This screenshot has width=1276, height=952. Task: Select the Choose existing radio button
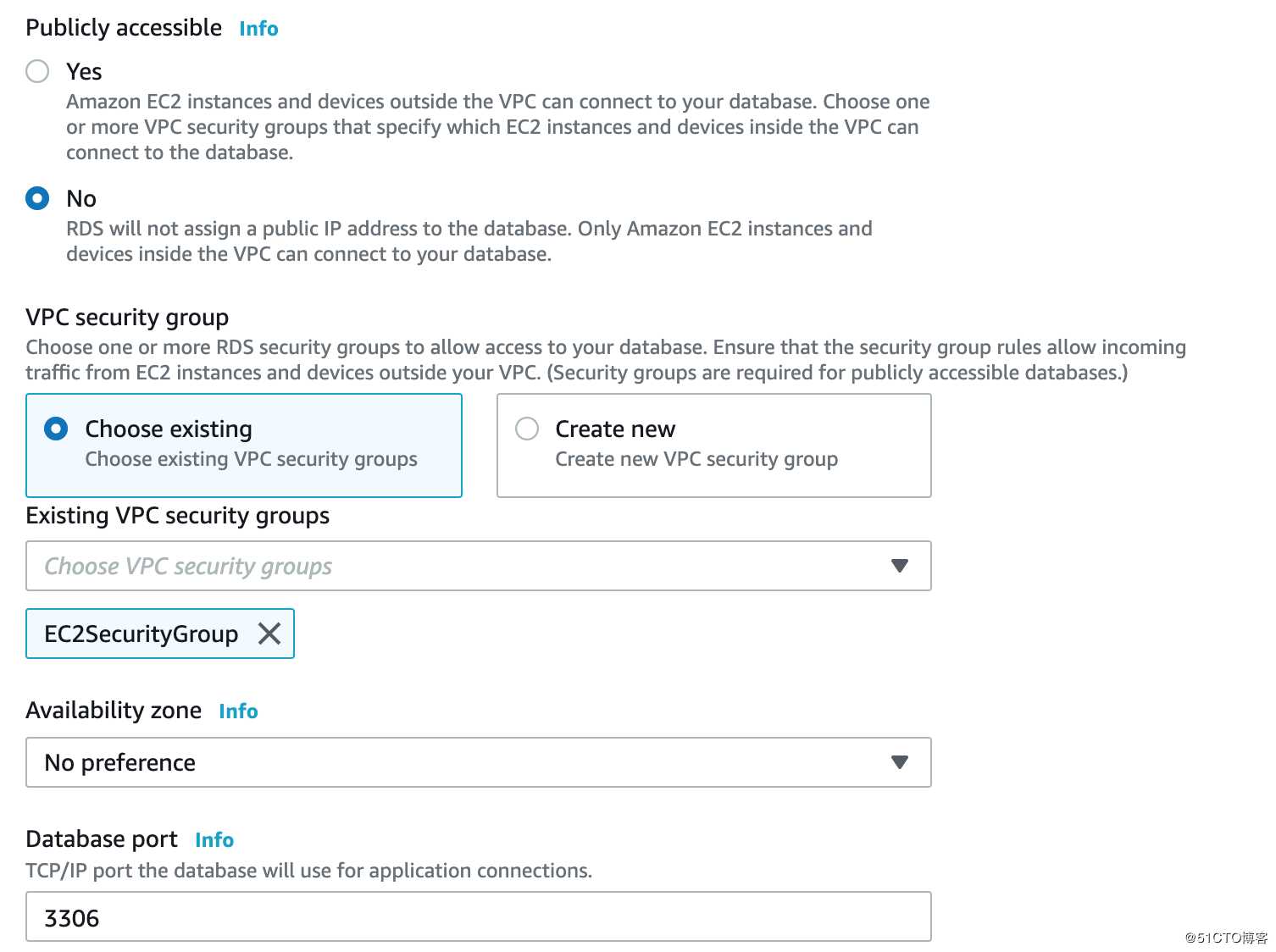(56, 429)
